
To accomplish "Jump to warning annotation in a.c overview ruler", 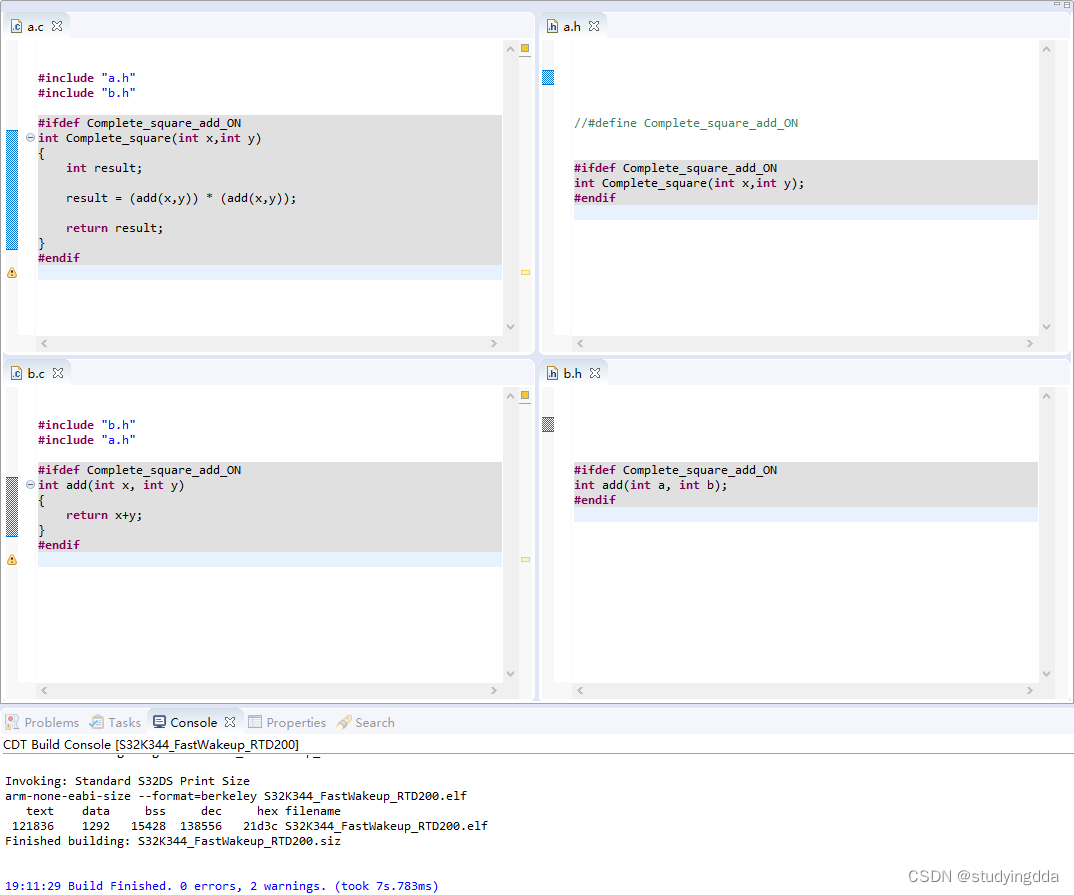I will click(525, 273).
